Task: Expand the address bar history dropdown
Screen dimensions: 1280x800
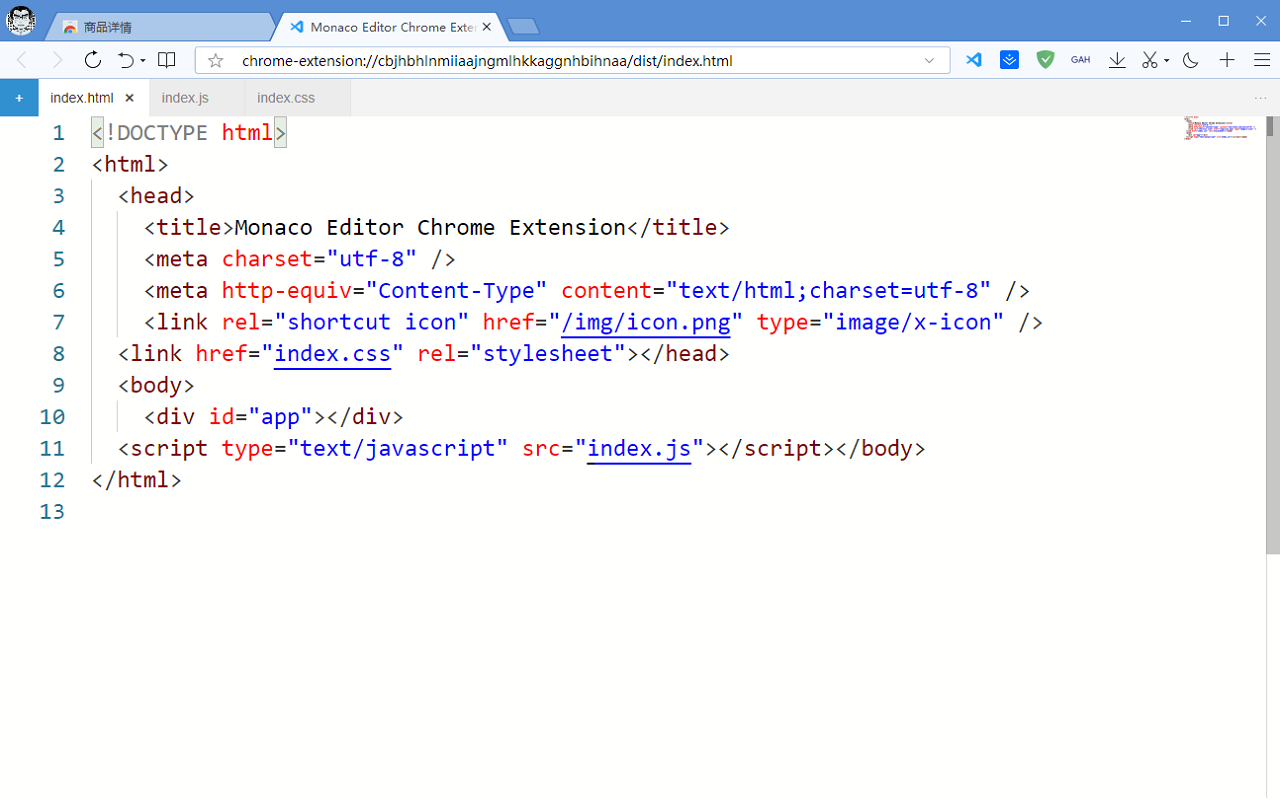Action: (x=931, y=61)
